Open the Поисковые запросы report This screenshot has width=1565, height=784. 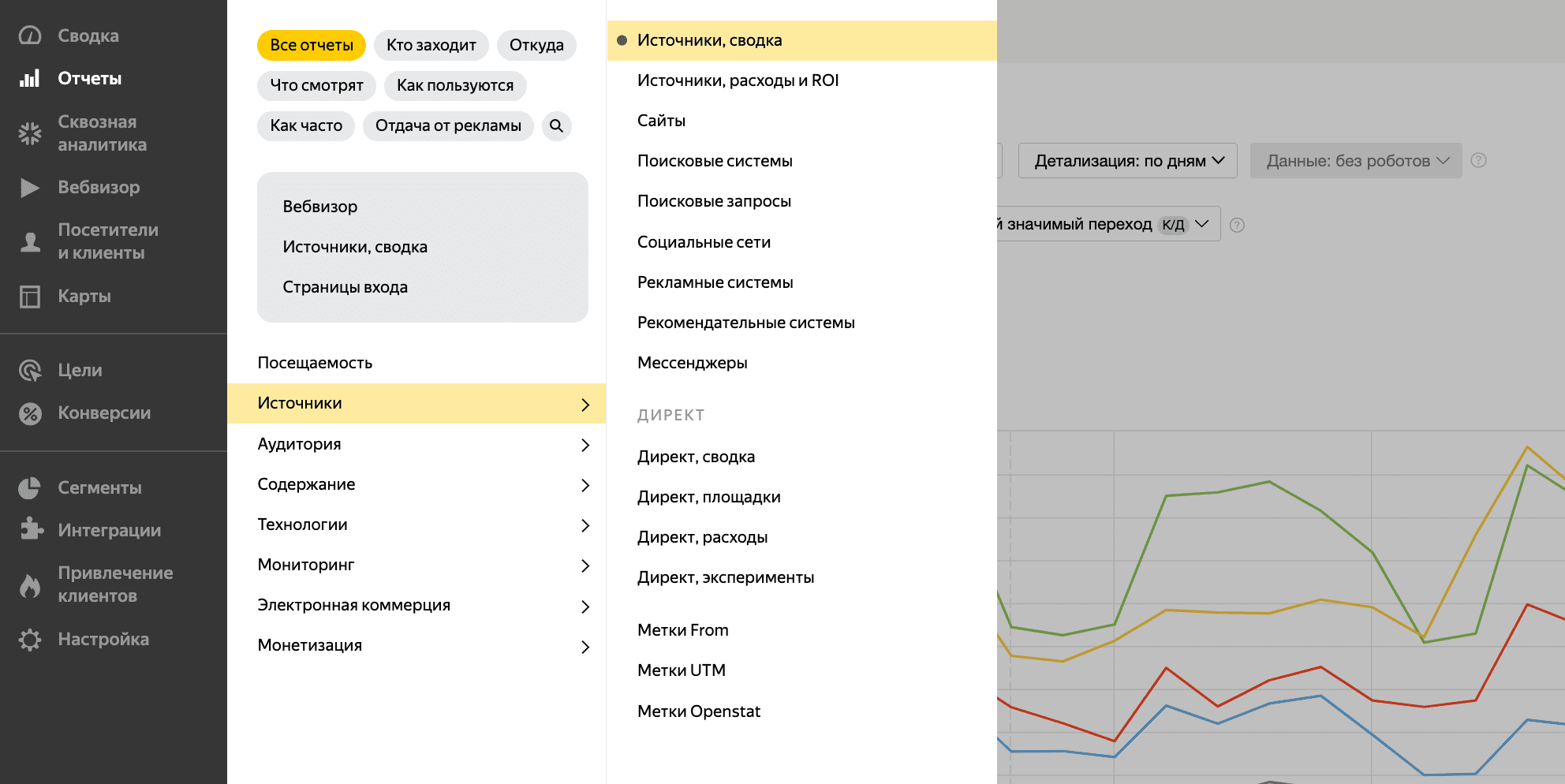pyautogui.click(x=714, y=201)
